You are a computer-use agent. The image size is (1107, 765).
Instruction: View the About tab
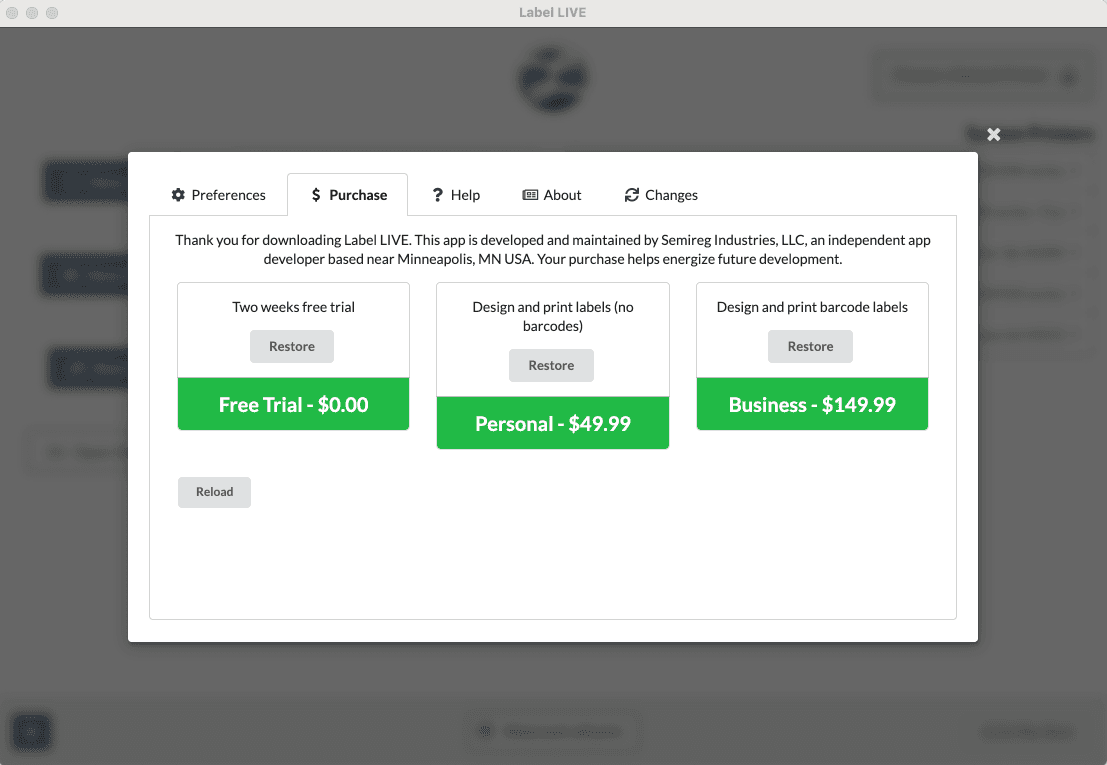tap(552, 195)
